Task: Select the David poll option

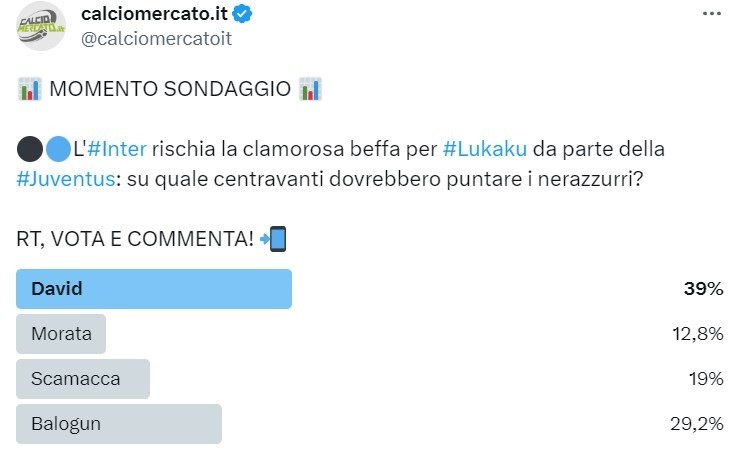Action: click(x=154, y=289)
